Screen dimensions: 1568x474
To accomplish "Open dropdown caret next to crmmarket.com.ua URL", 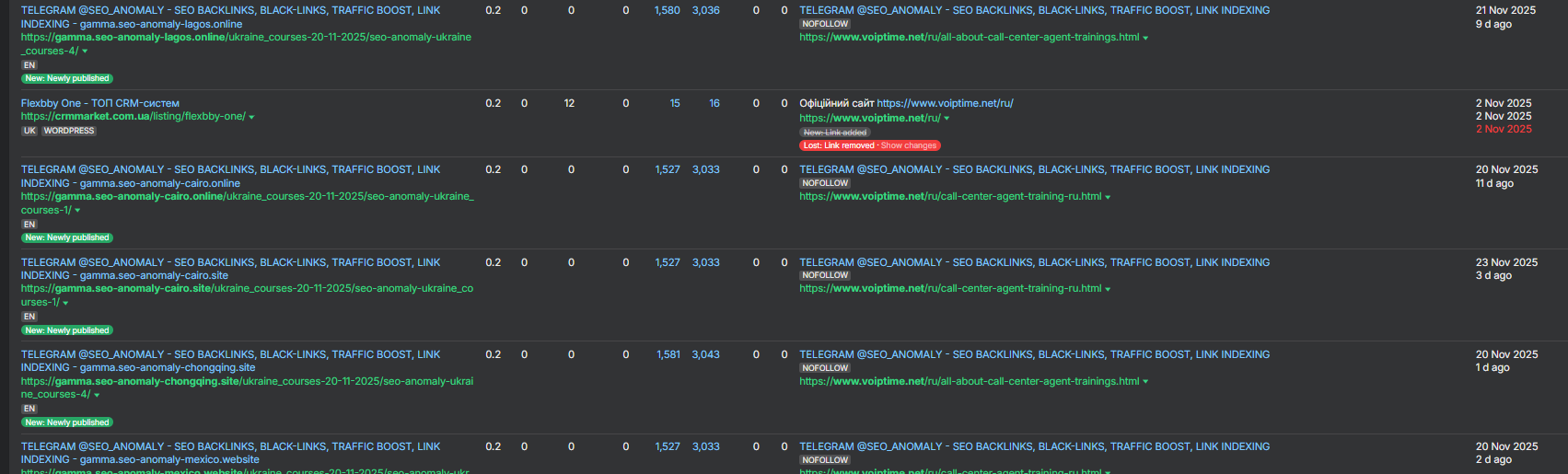I will click(x=251, y=117).
